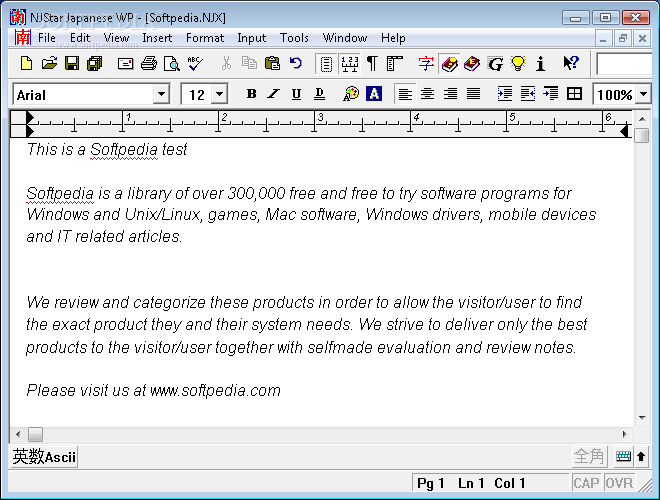The width and height of the screenshot is (660, 500).
Task: Toggle bold formatting
Action: 251,94
